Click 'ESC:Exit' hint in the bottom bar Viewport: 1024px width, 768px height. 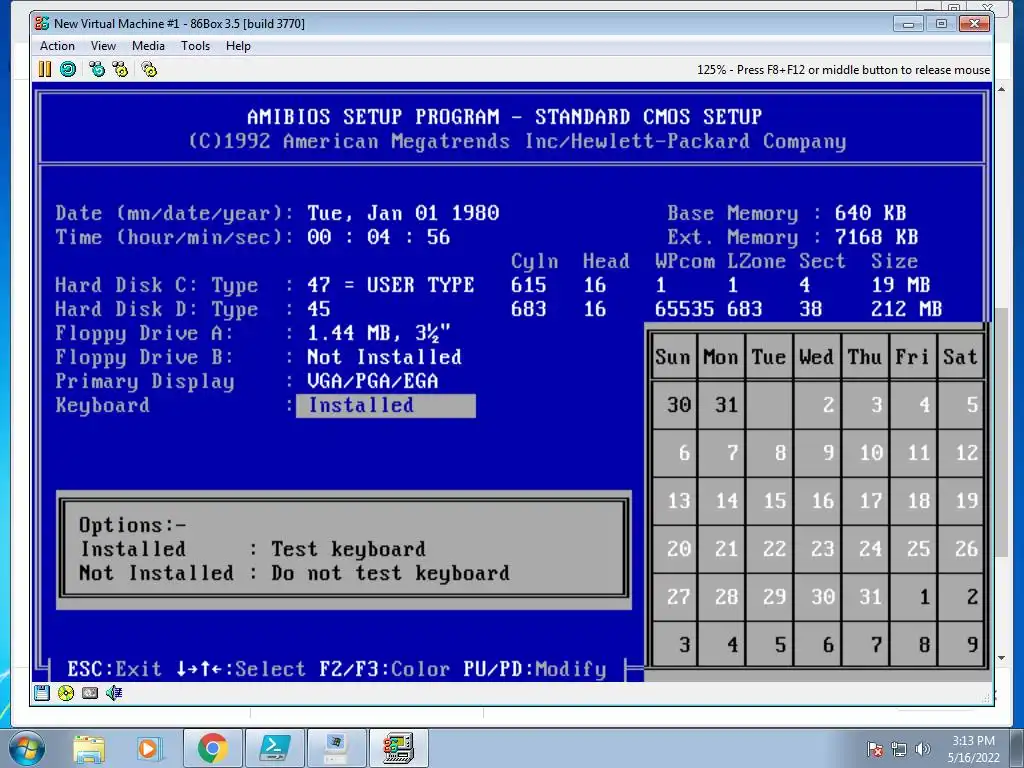(114, 669)
